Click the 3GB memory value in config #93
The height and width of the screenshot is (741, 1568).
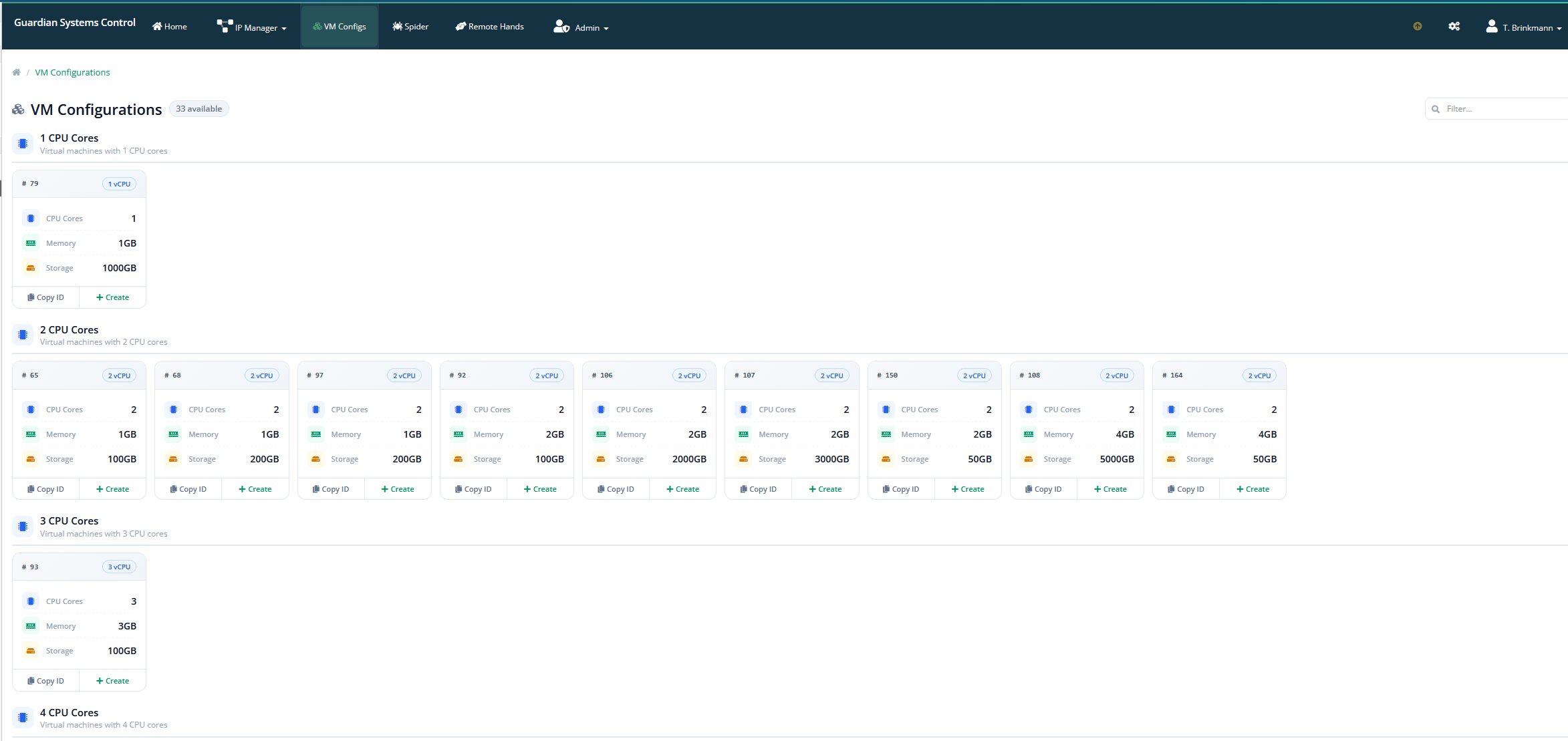tap(127, 626)
